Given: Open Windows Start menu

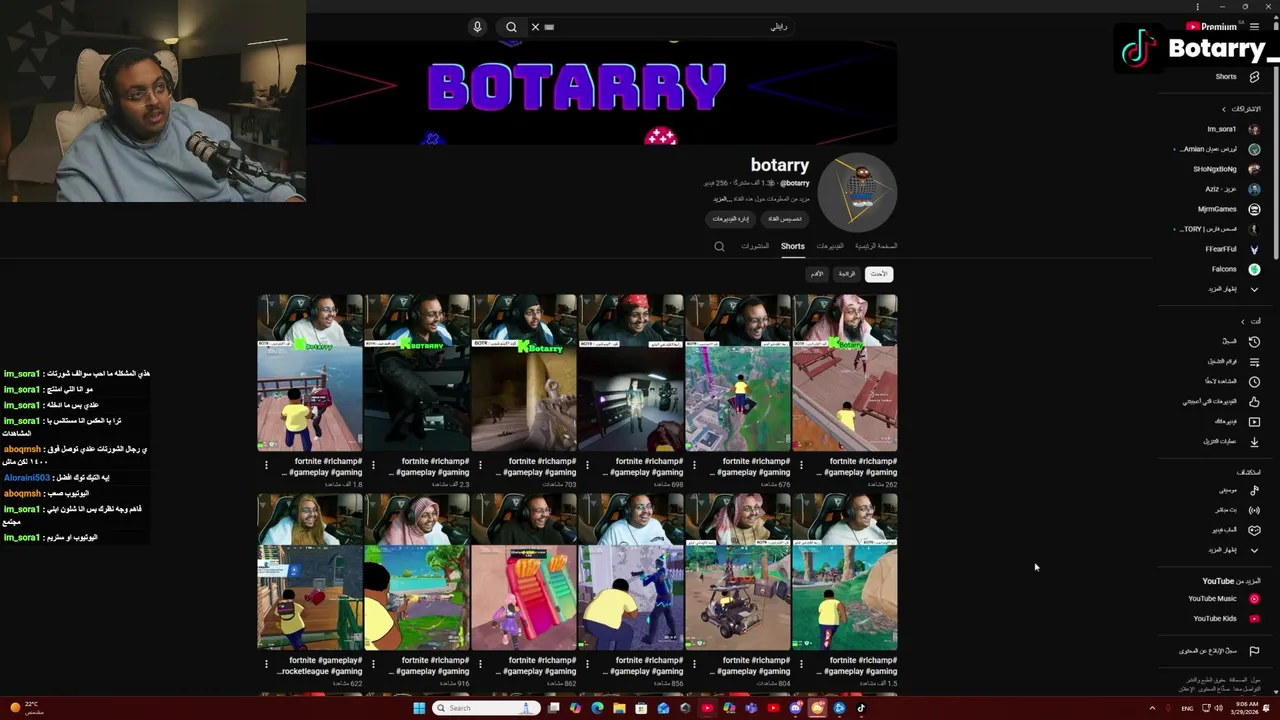Looking at the screenshot, I should point(419,708).
